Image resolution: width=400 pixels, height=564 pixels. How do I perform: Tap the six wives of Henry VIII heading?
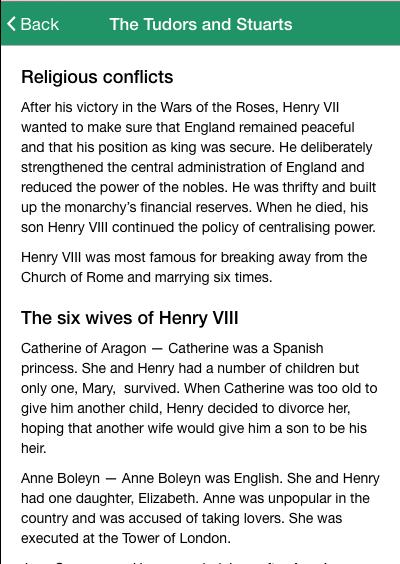pos(129,318)
